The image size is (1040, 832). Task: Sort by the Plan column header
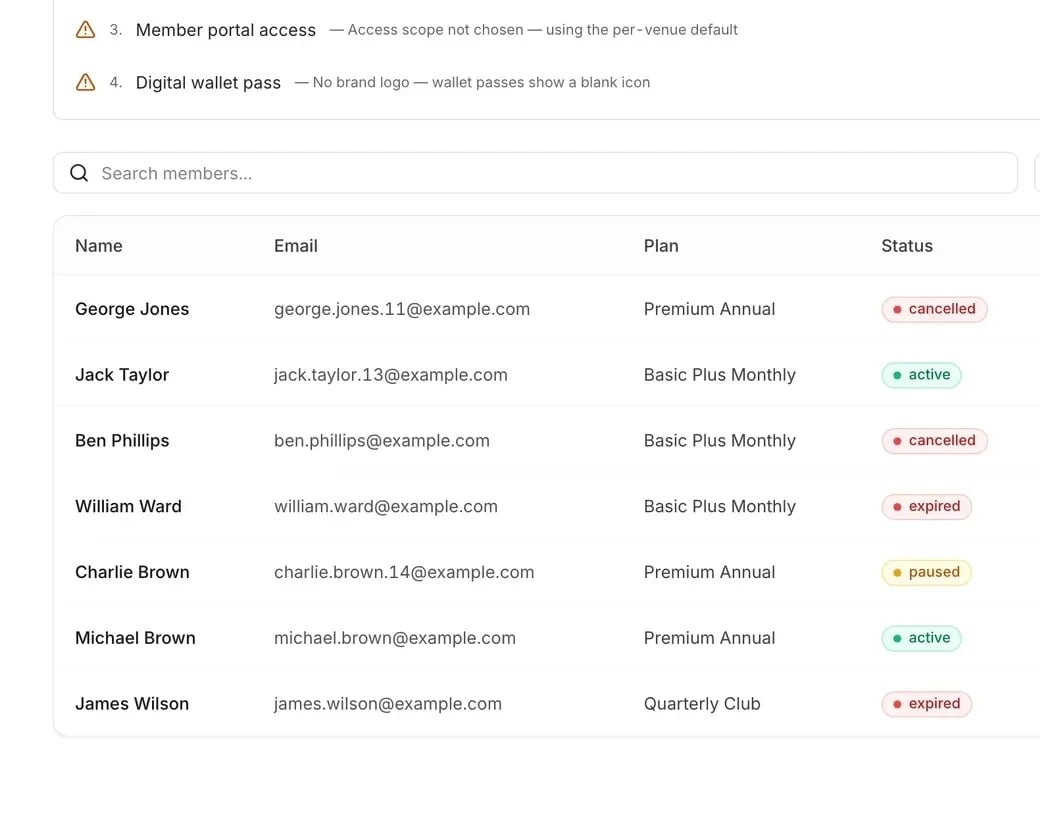(661, 246)
